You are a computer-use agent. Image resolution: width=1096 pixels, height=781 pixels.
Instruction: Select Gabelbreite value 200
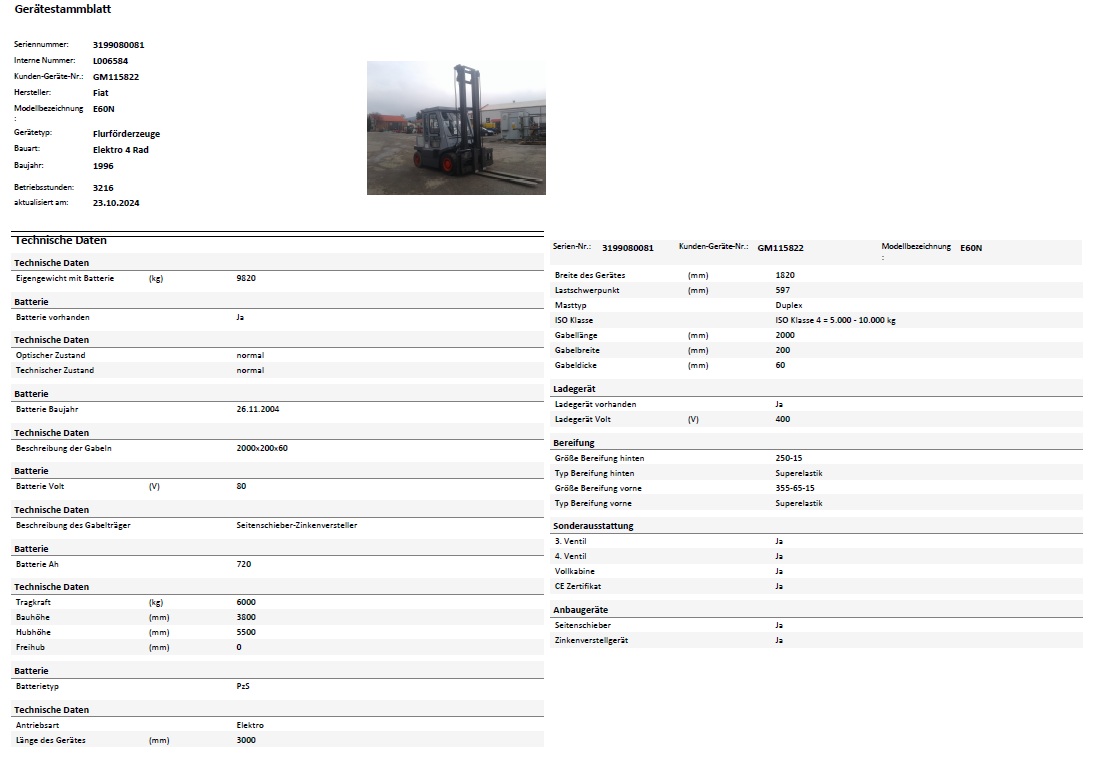tap(782, 350)
